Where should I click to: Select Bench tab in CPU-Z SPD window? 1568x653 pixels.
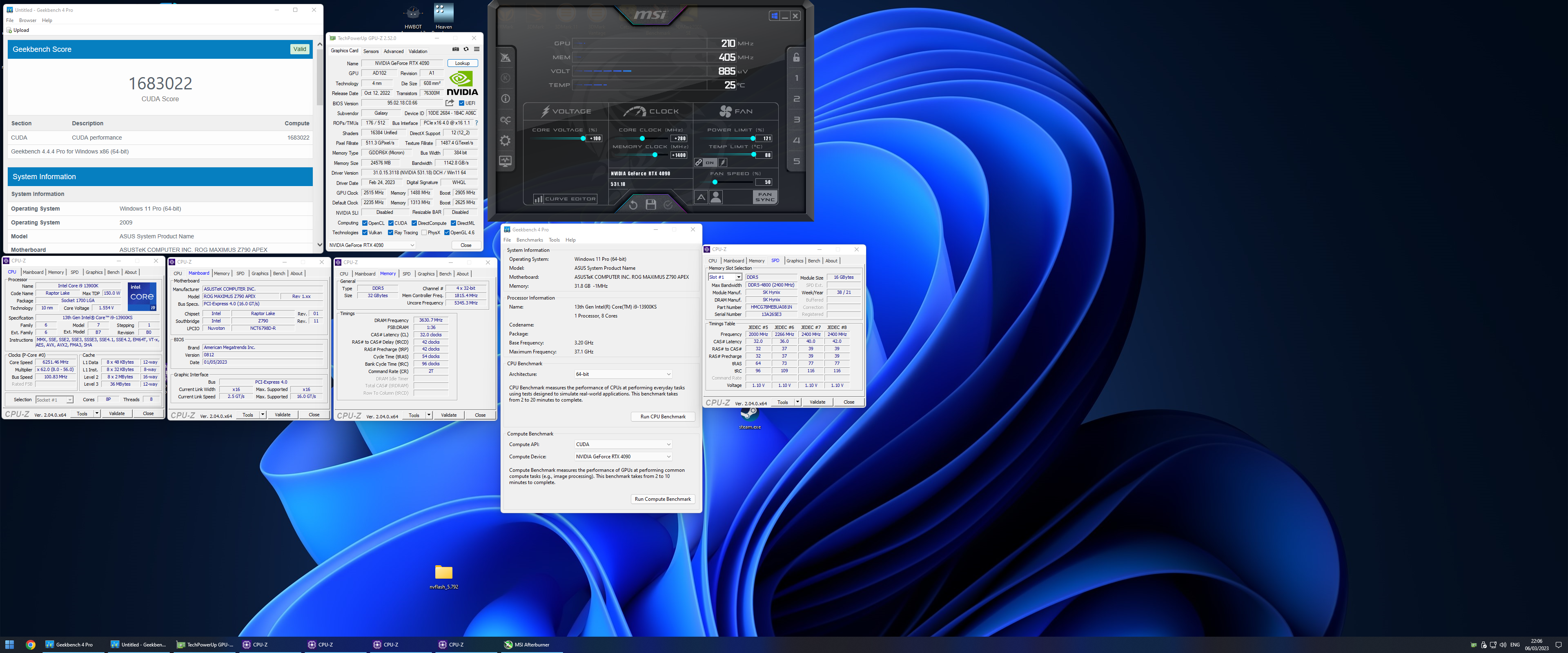click(814, 260)
